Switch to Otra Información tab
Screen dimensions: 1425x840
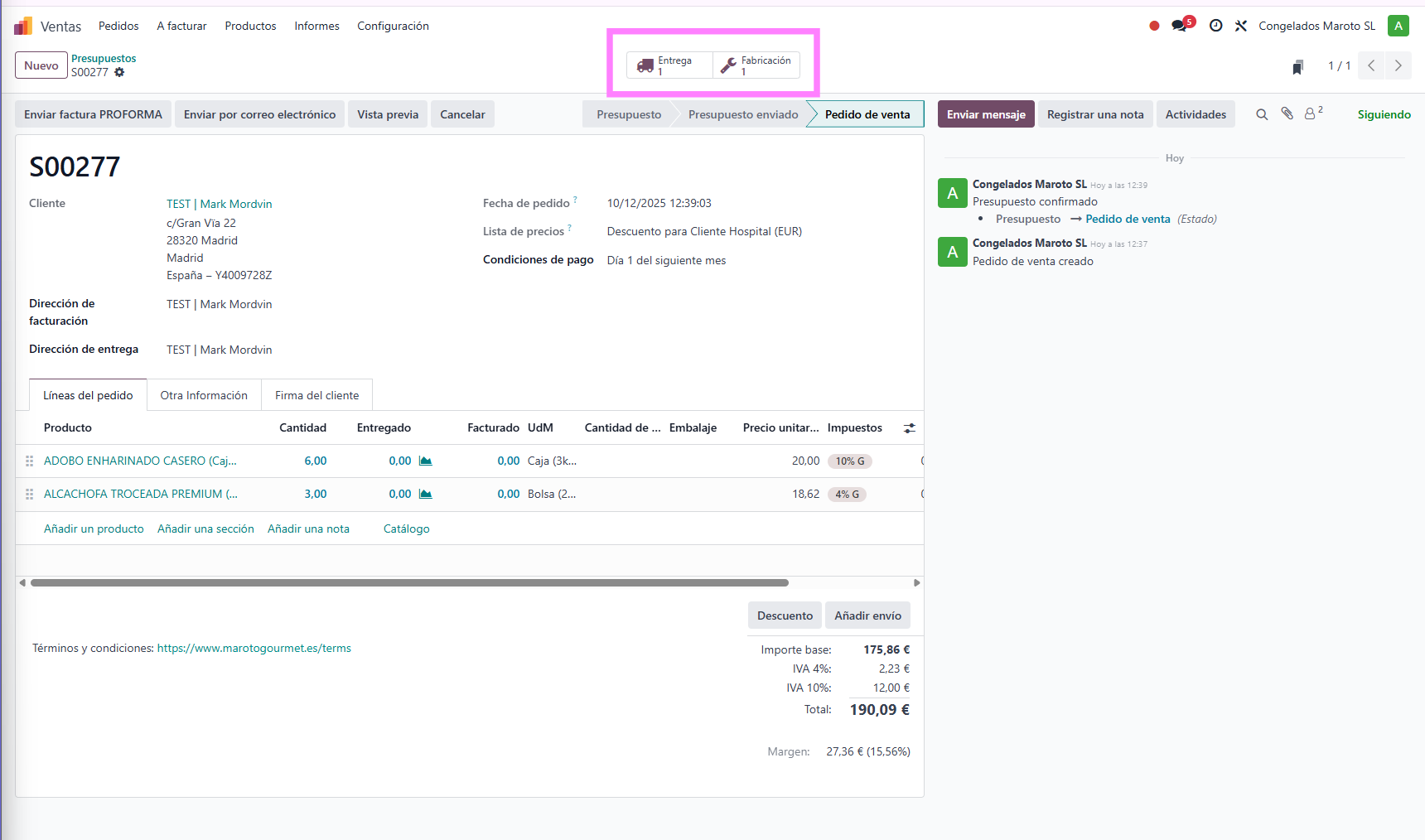click(204, 395)
